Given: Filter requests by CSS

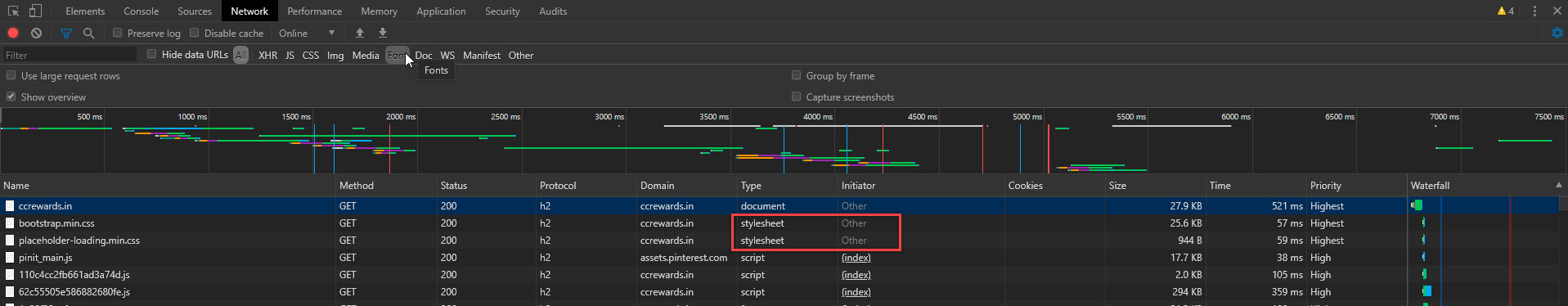Looking at the screenshot, I should click(311, 55).
